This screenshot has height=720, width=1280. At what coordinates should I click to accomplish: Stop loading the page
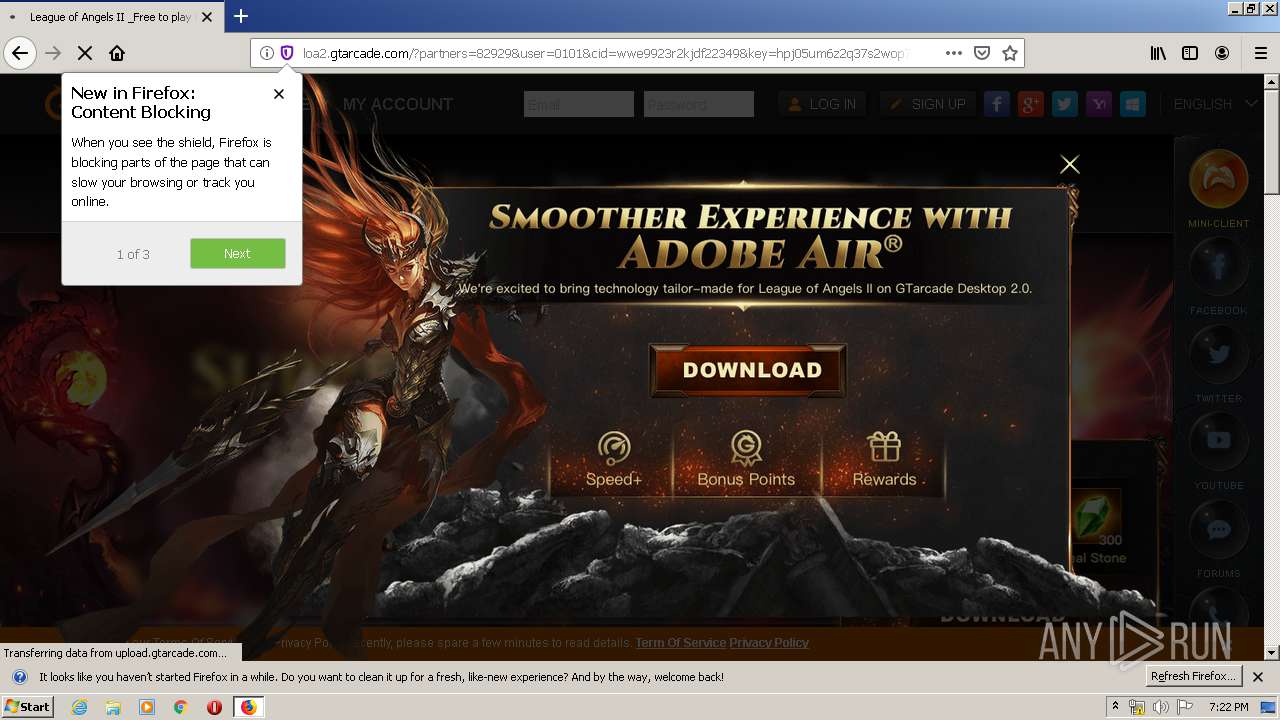pyautogui.click(x=85, y=53)
